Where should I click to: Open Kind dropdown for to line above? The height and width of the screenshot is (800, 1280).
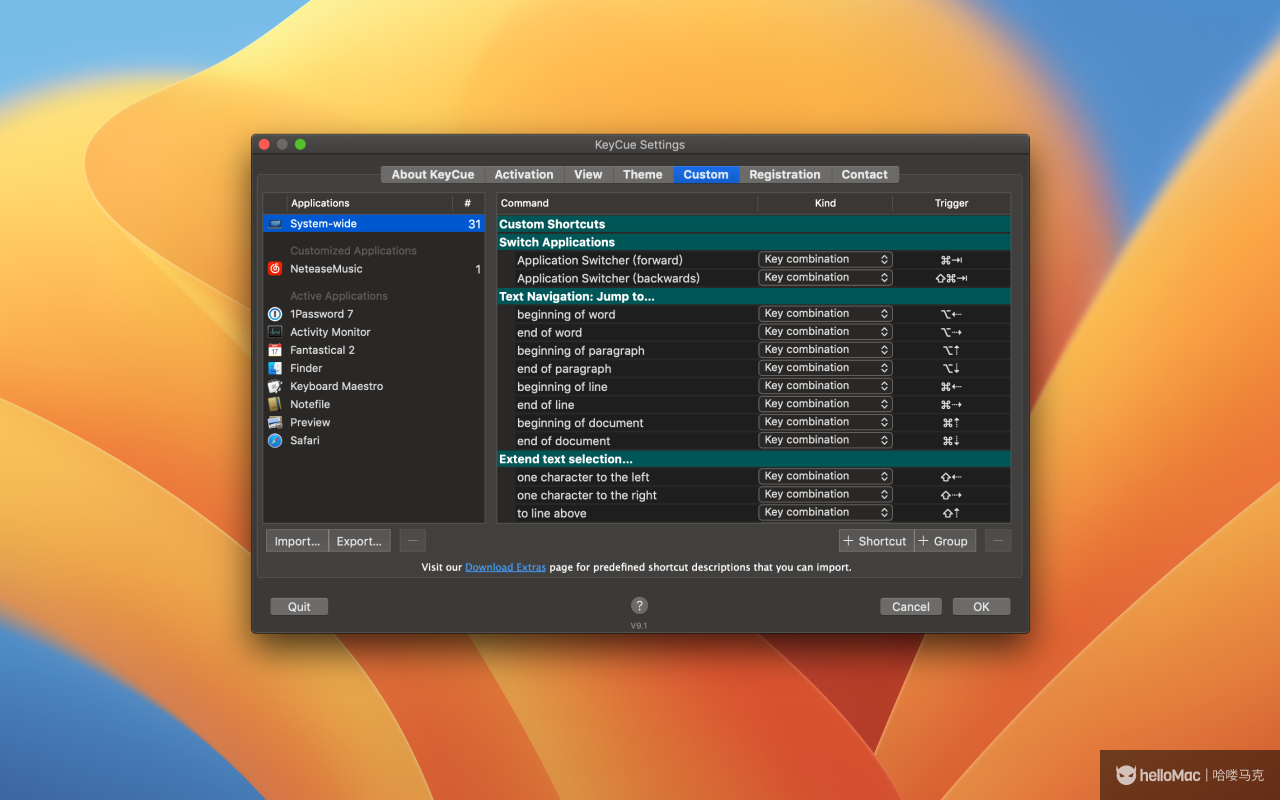825,512
